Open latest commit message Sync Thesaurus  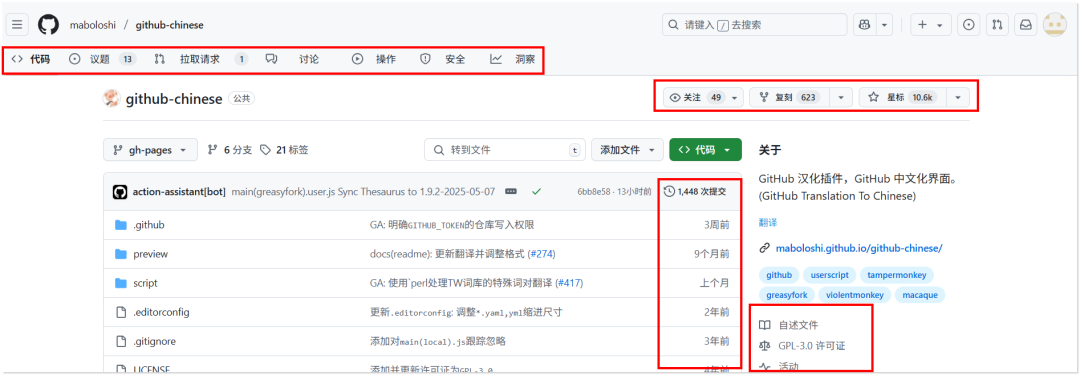coord(364,191)
